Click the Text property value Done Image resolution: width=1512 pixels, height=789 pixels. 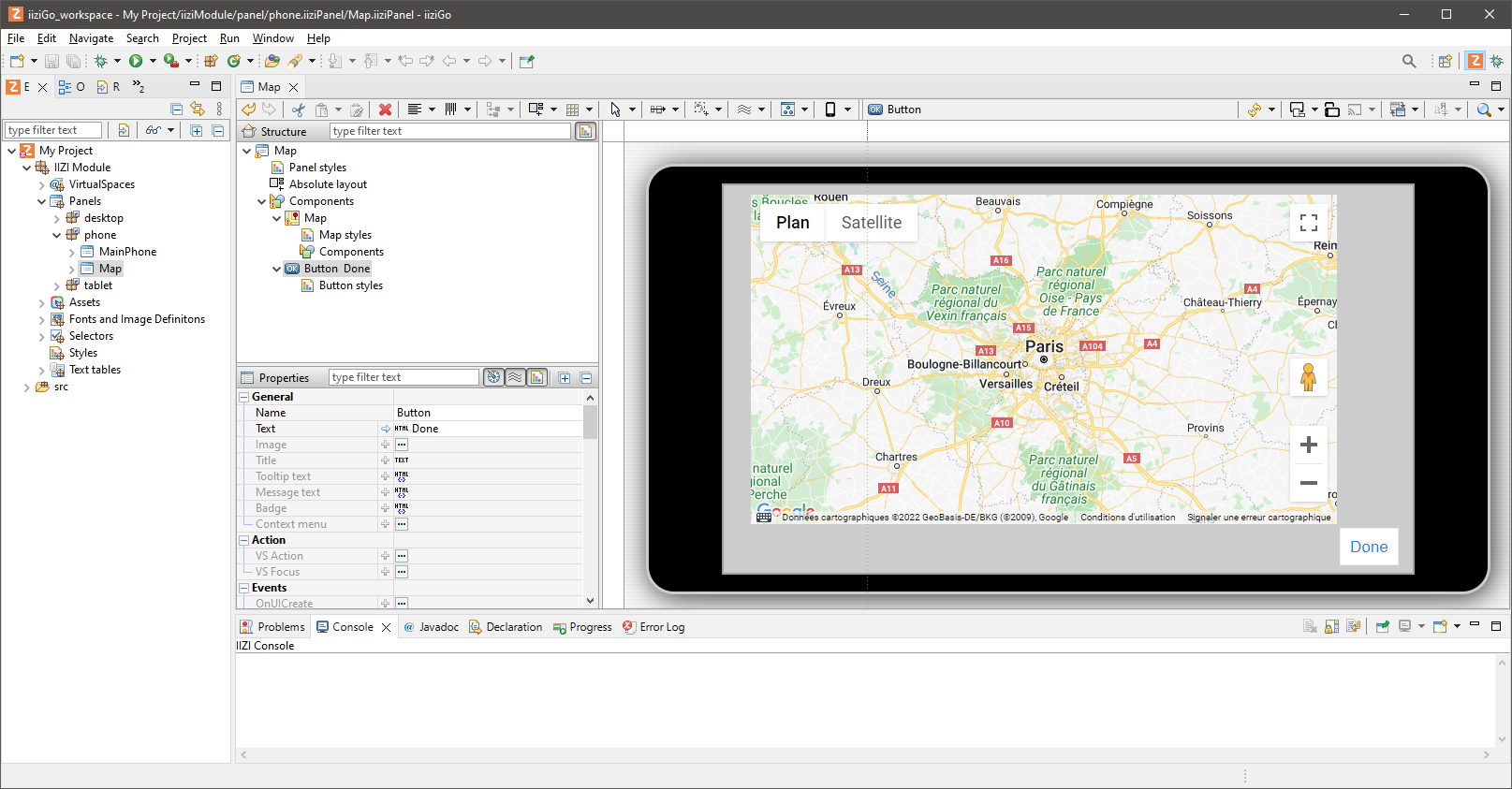[425, 429]
